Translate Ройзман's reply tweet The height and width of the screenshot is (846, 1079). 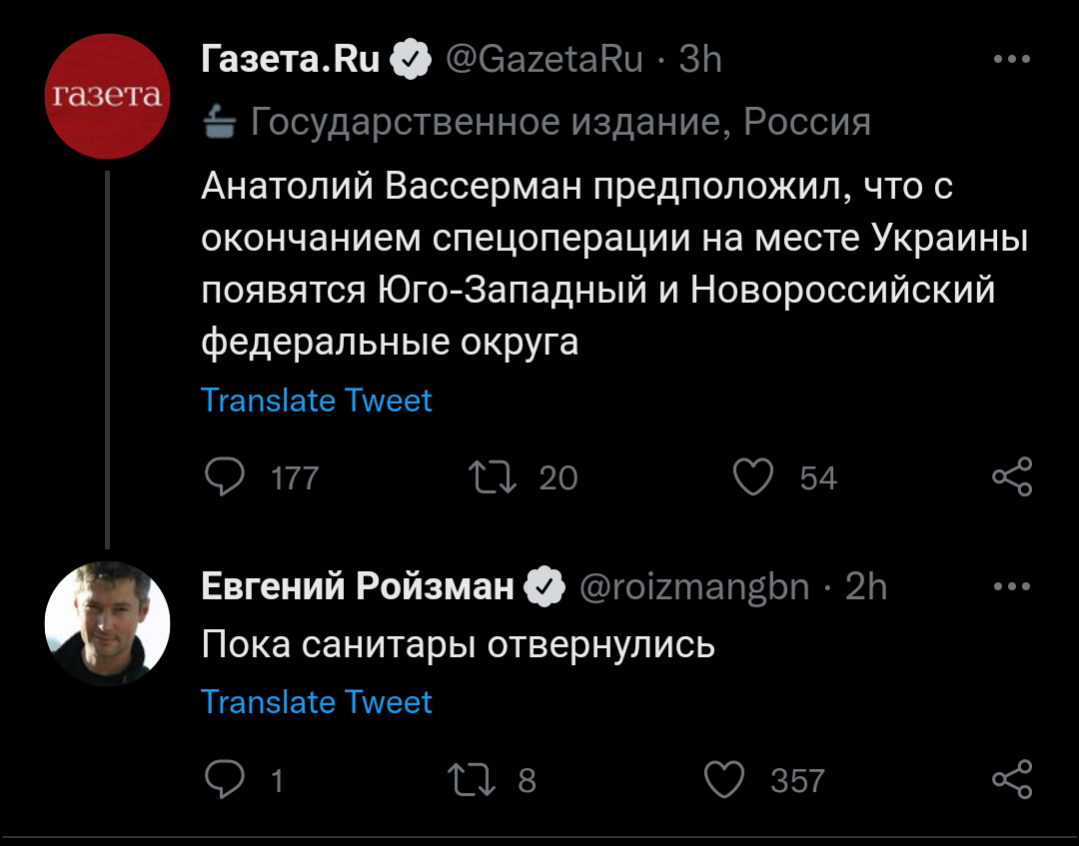tap(316, 702)
